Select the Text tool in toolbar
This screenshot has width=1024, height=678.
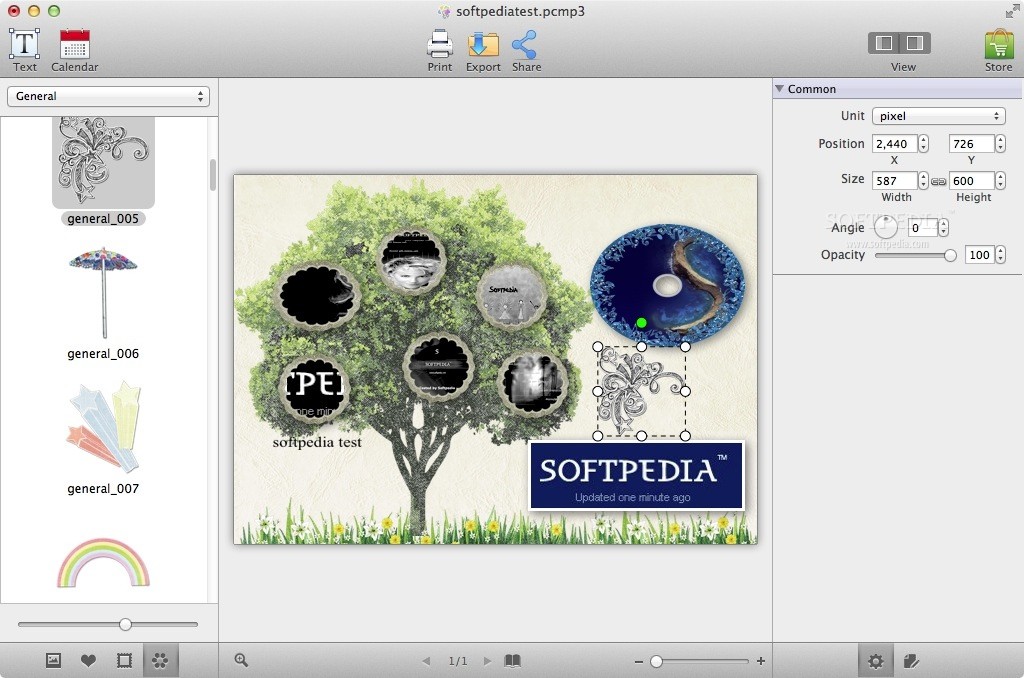tap(24, 50)
